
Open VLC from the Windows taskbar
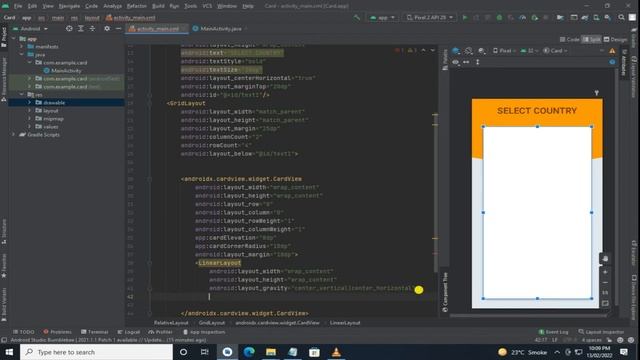coord(336,352)
